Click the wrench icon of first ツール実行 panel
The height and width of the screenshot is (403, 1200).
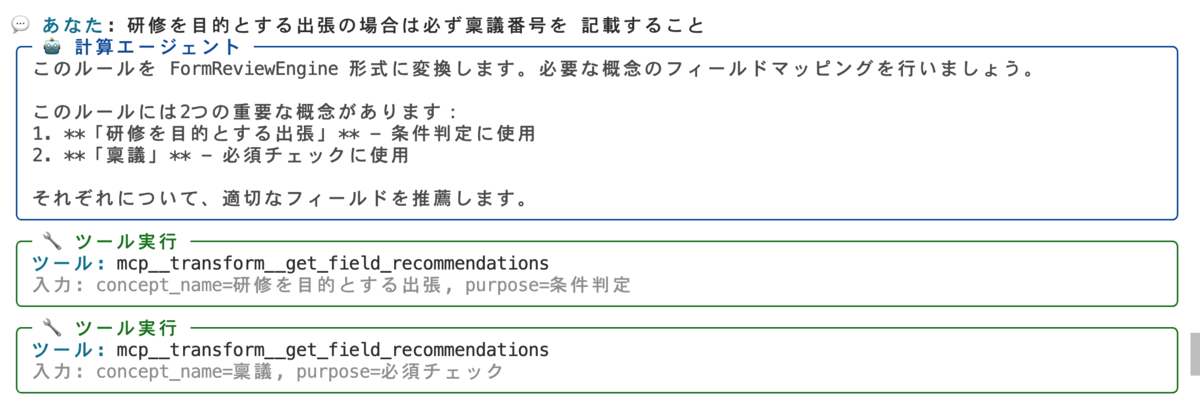click(x=53, y=242)
